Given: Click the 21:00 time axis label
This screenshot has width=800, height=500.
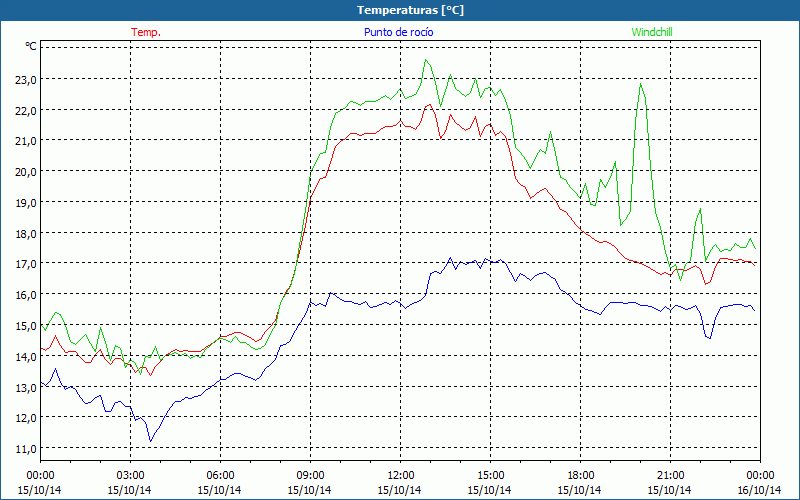Looking at the screenshot, I should pyautogui.click(x=670, y=476).
